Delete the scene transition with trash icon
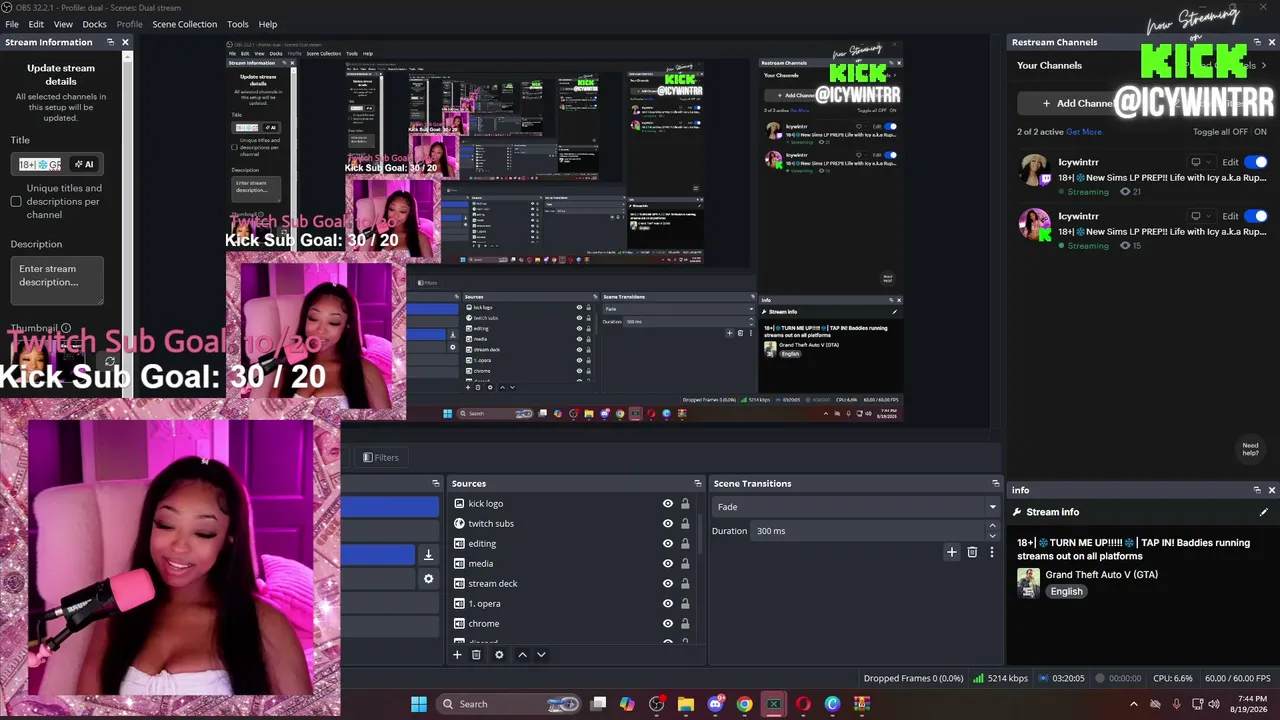The width and height of the screenshot is (1280, 720). tap(972, 552)
